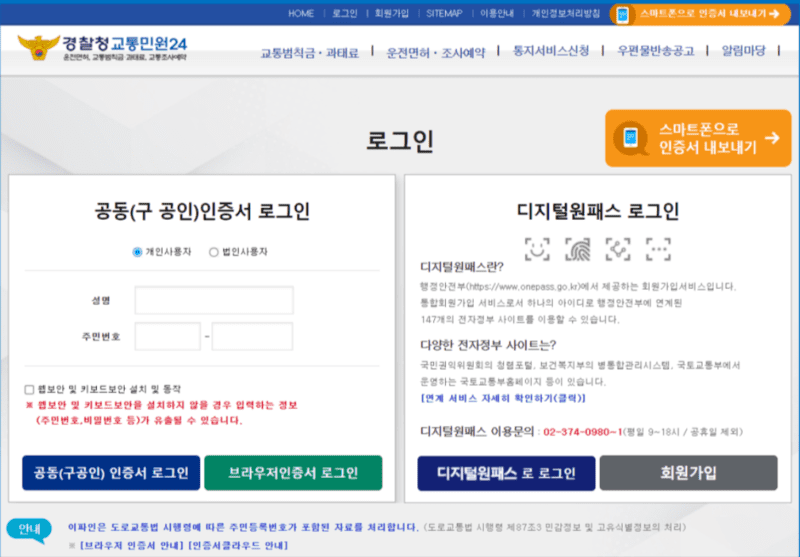Open 연계 서비스 자세히 확인하기 link
800x557 pixels.
[503, 398]
